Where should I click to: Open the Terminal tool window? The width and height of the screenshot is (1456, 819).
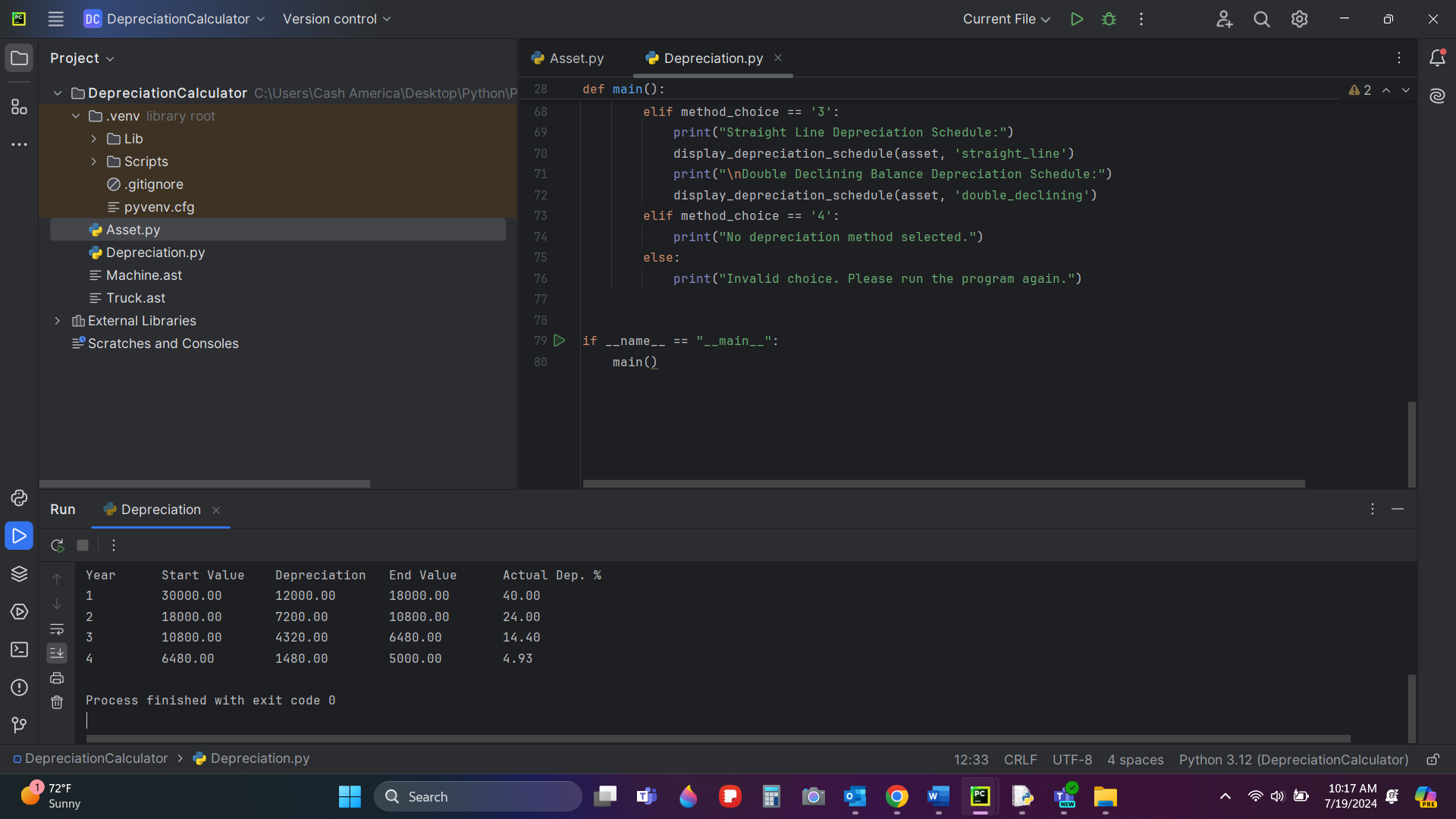click(19, 650)
